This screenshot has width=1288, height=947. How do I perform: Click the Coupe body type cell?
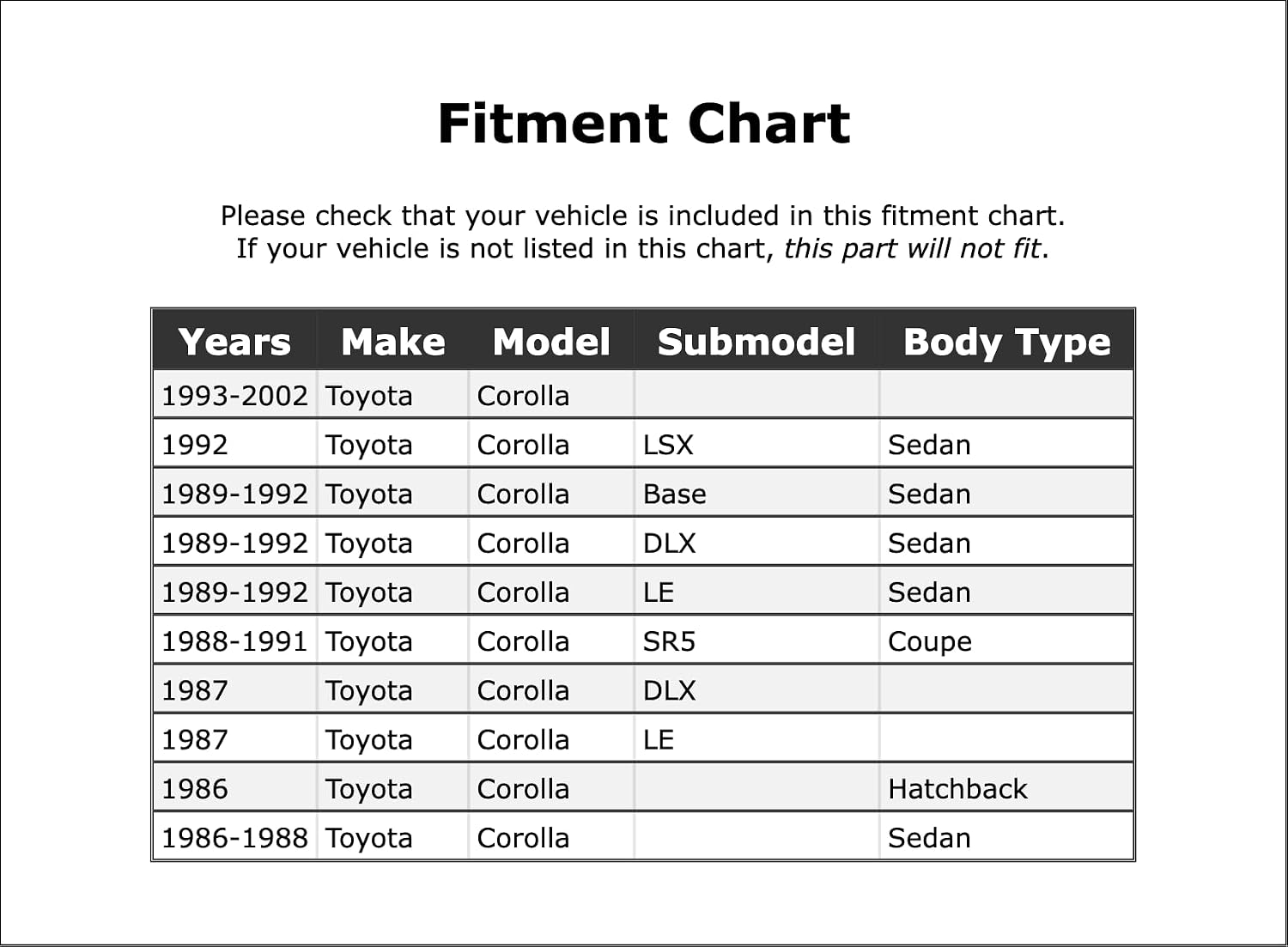click(1006, 640)
